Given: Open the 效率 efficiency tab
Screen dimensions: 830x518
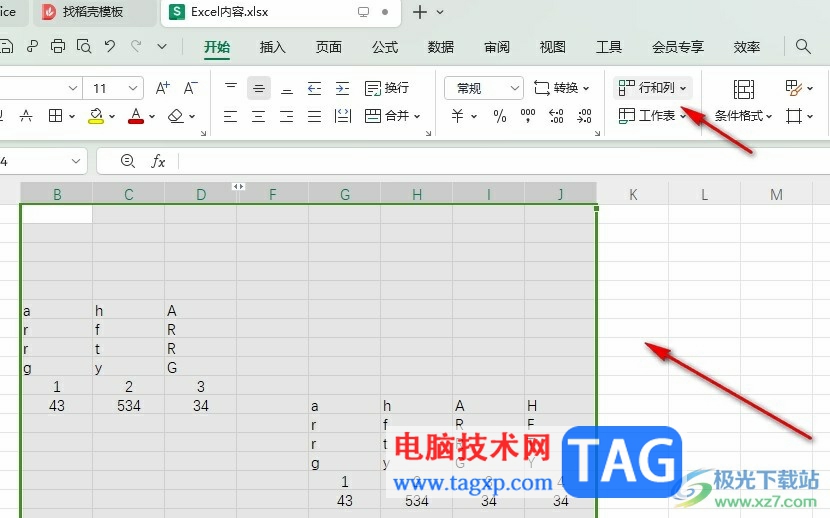Looking at the screenshot, I should coord(747,47).
